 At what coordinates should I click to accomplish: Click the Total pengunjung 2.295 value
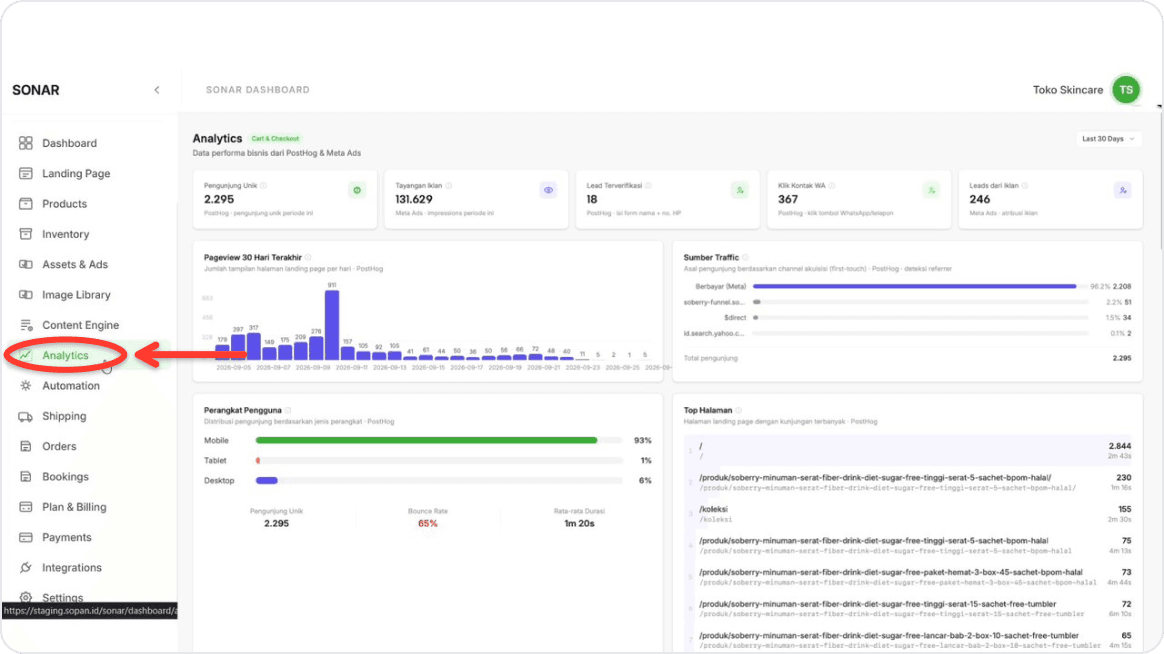pyautogui.click(x=1122, y=358)
